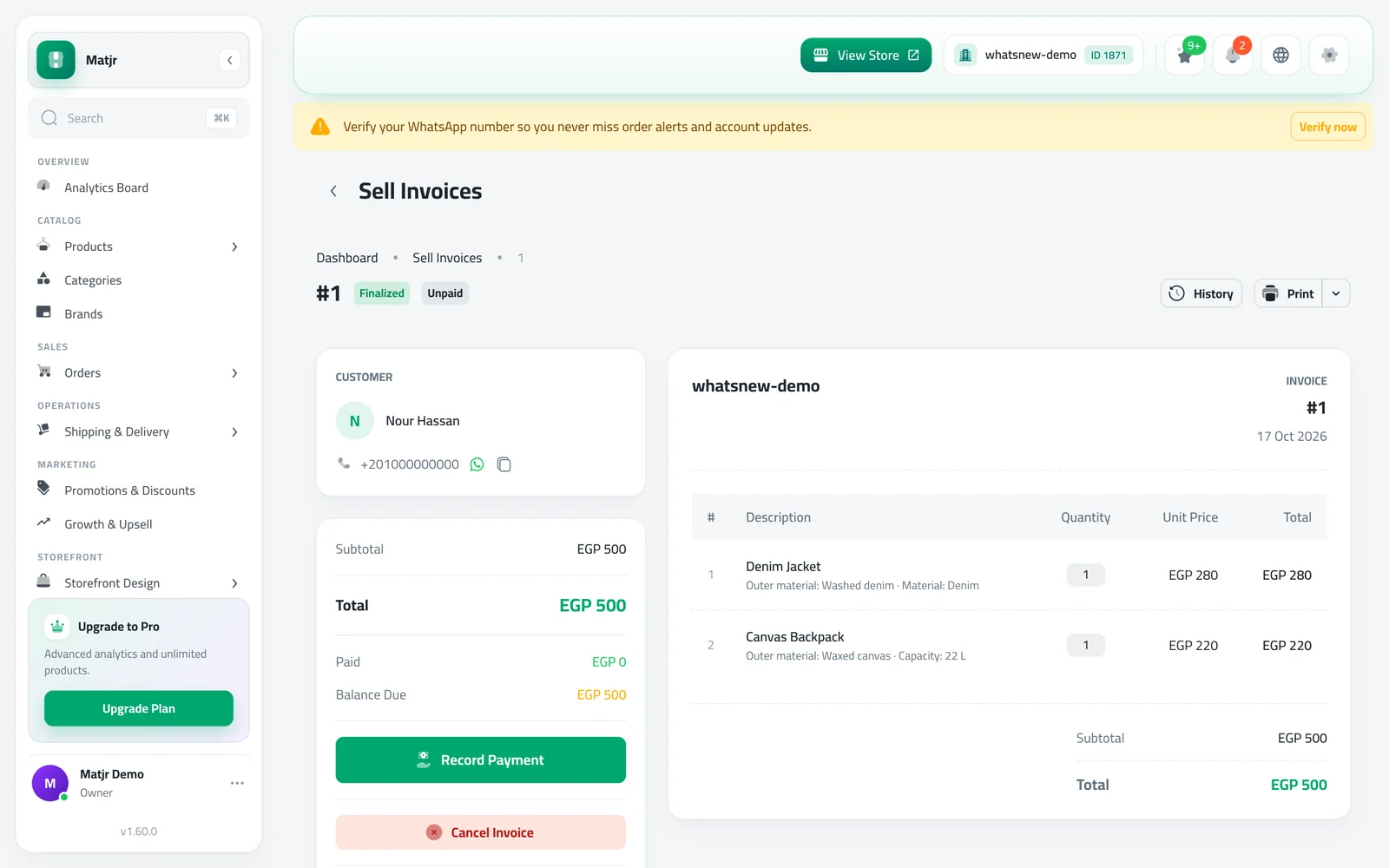
Task: Expand Storefront Design submenu chevron
Action: tap(234, 583)
